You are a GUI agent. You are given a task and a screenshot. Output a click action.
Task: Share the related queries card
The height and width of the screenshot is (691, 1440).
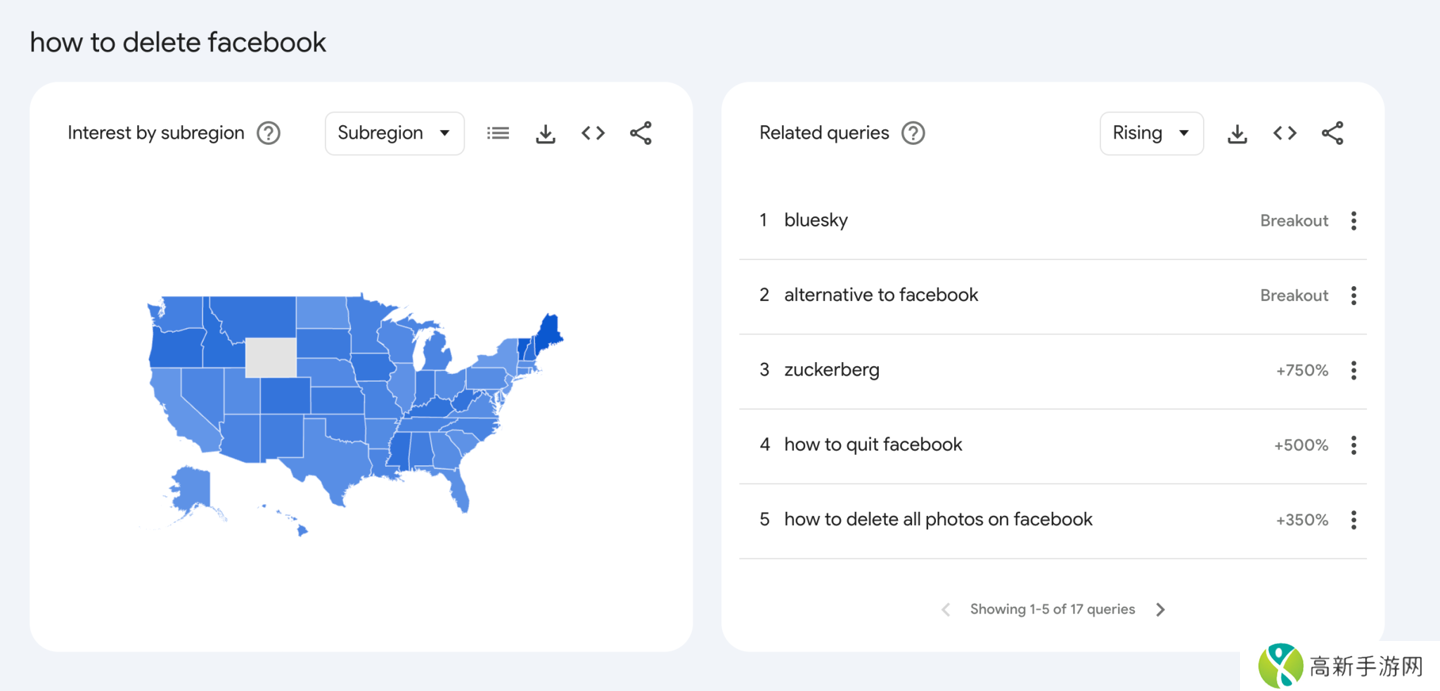pyautogui.click(x=1332, y=133)
